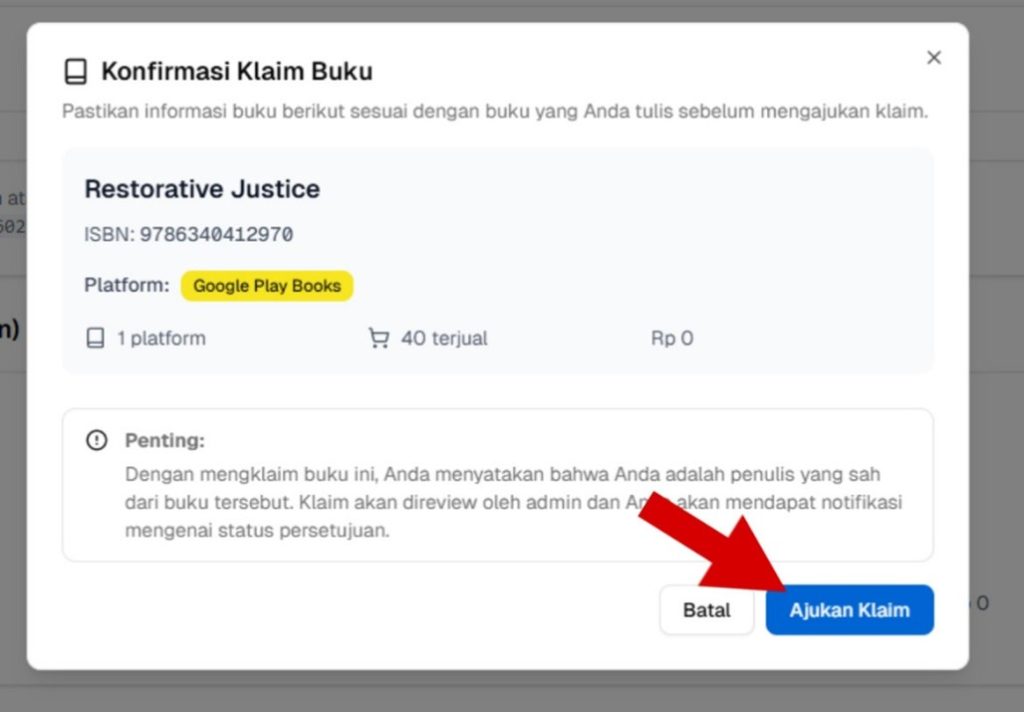Click the "1 platform" count text
The image size is (1024, 712).
tap(161, 339)
